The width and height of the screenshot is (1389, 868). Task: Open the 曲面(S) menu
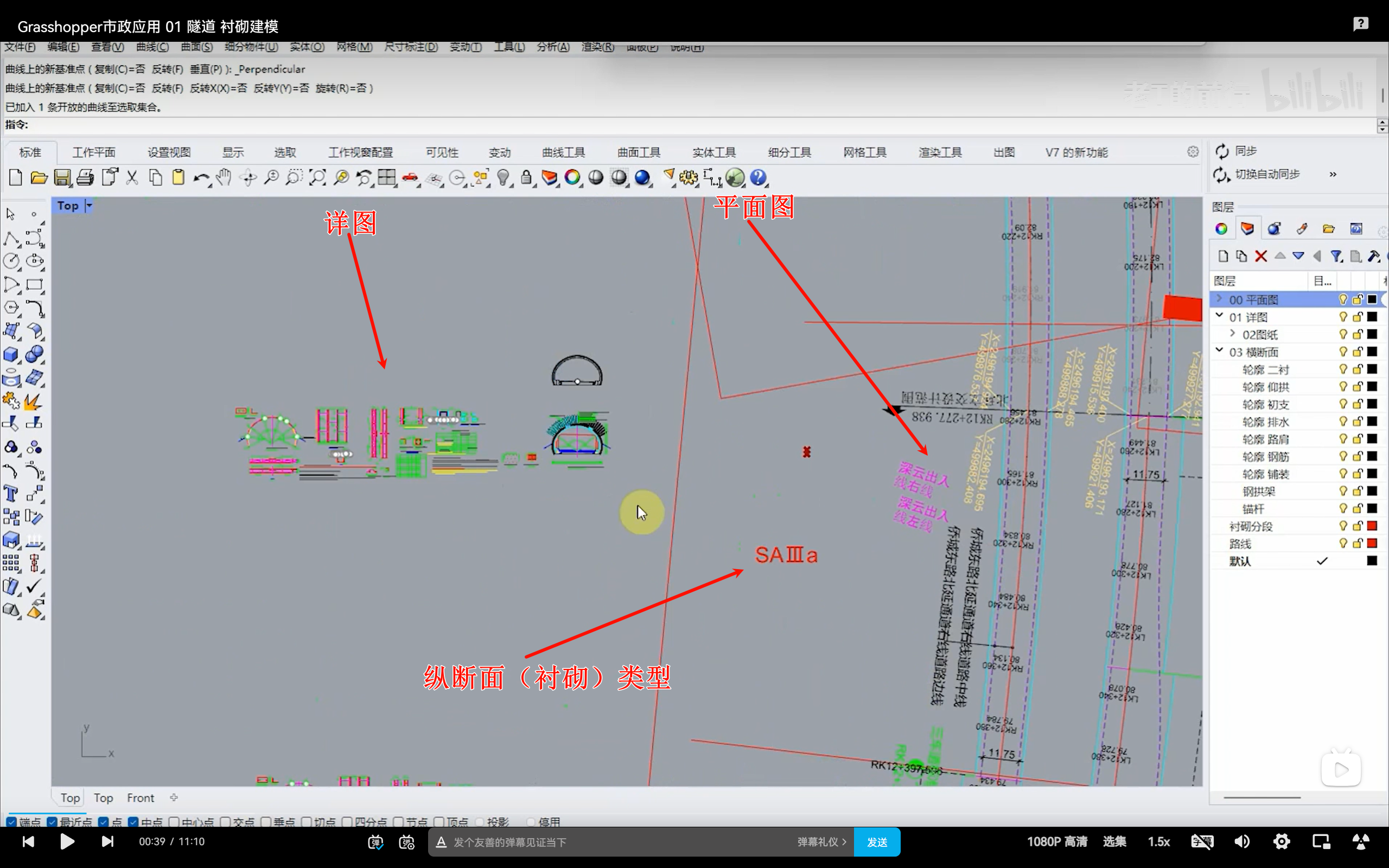[196, 47]
